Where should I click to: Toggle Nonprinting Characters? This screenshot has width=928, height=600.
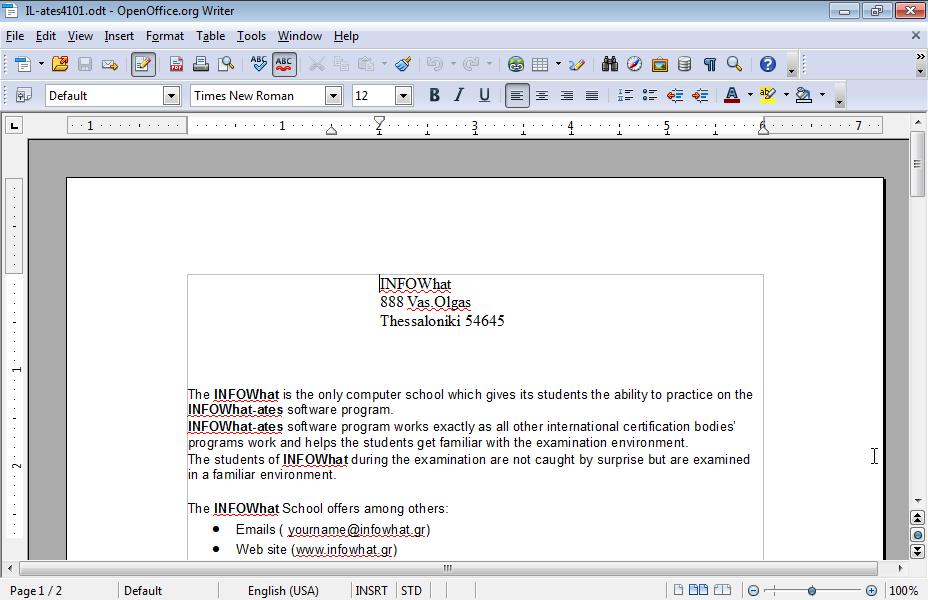[x=710, y=64]
